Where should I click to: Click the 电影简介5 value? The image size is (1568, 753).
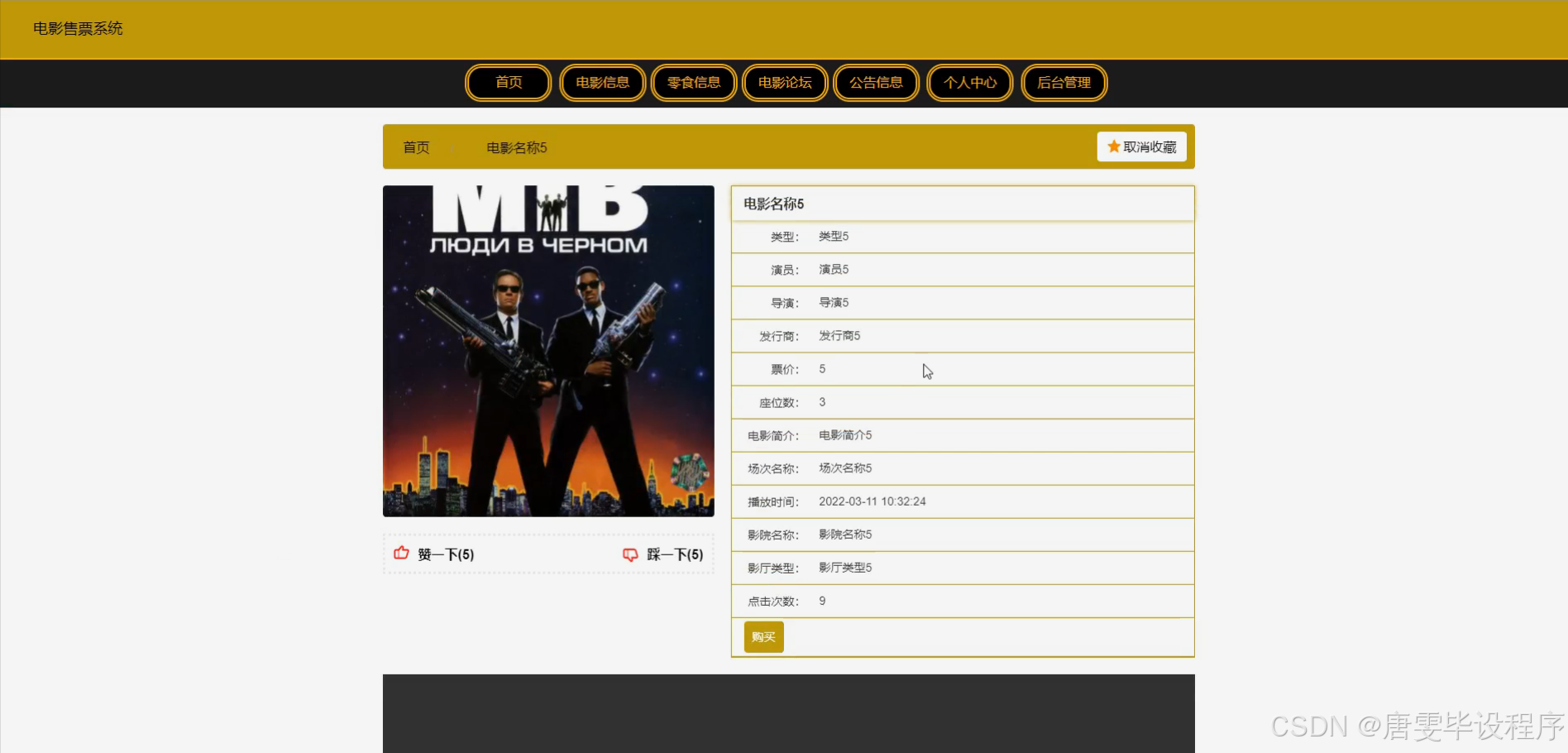pos(845,434)
